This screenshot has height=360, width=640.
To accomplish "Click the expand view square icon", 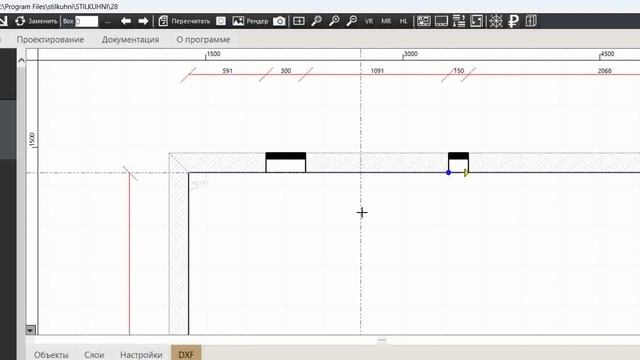I will coord(476,21).
